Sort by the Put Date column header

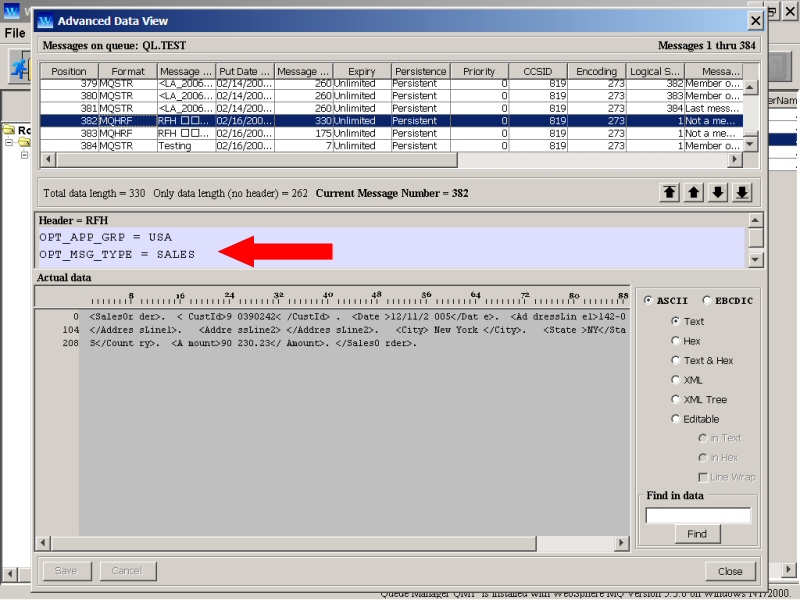pyautogui.click(x=245, y=71)
